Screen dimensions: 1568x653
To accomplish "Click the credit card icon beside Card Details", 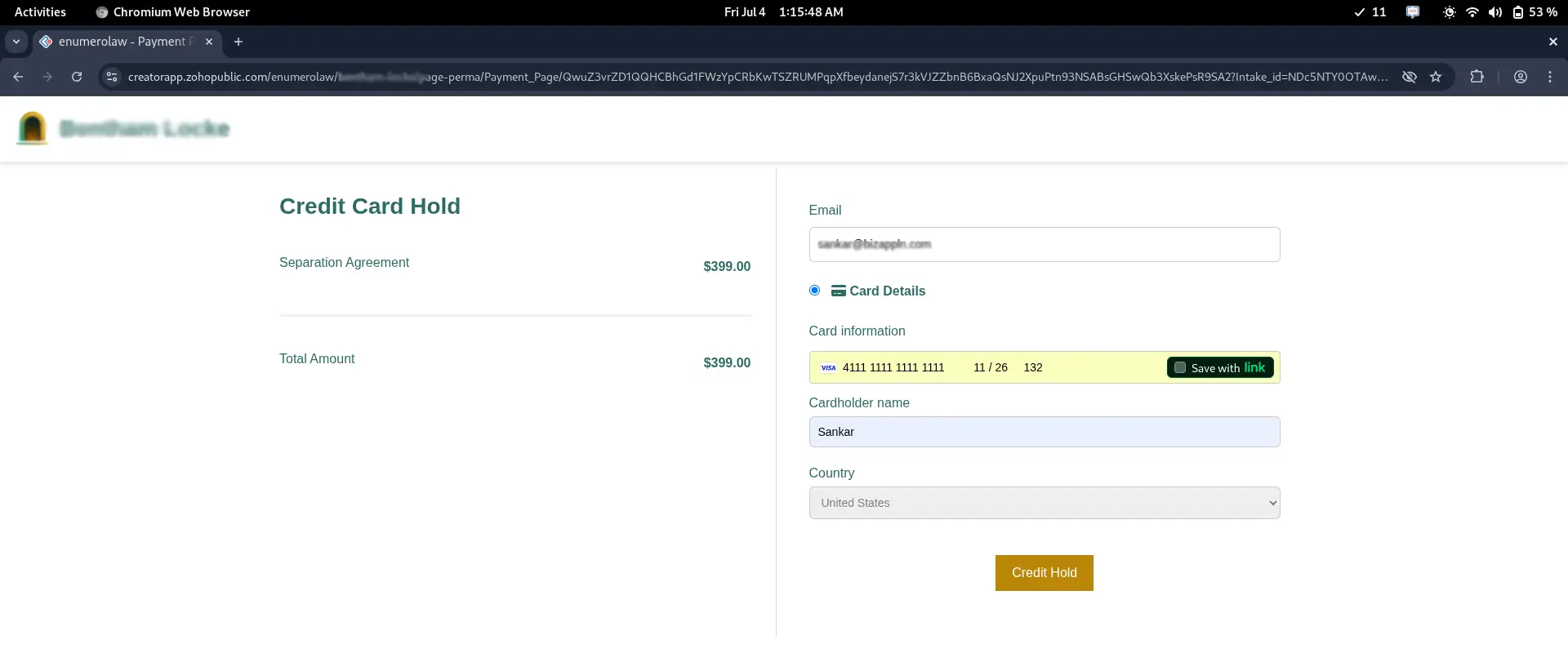I will pos(838,291).
